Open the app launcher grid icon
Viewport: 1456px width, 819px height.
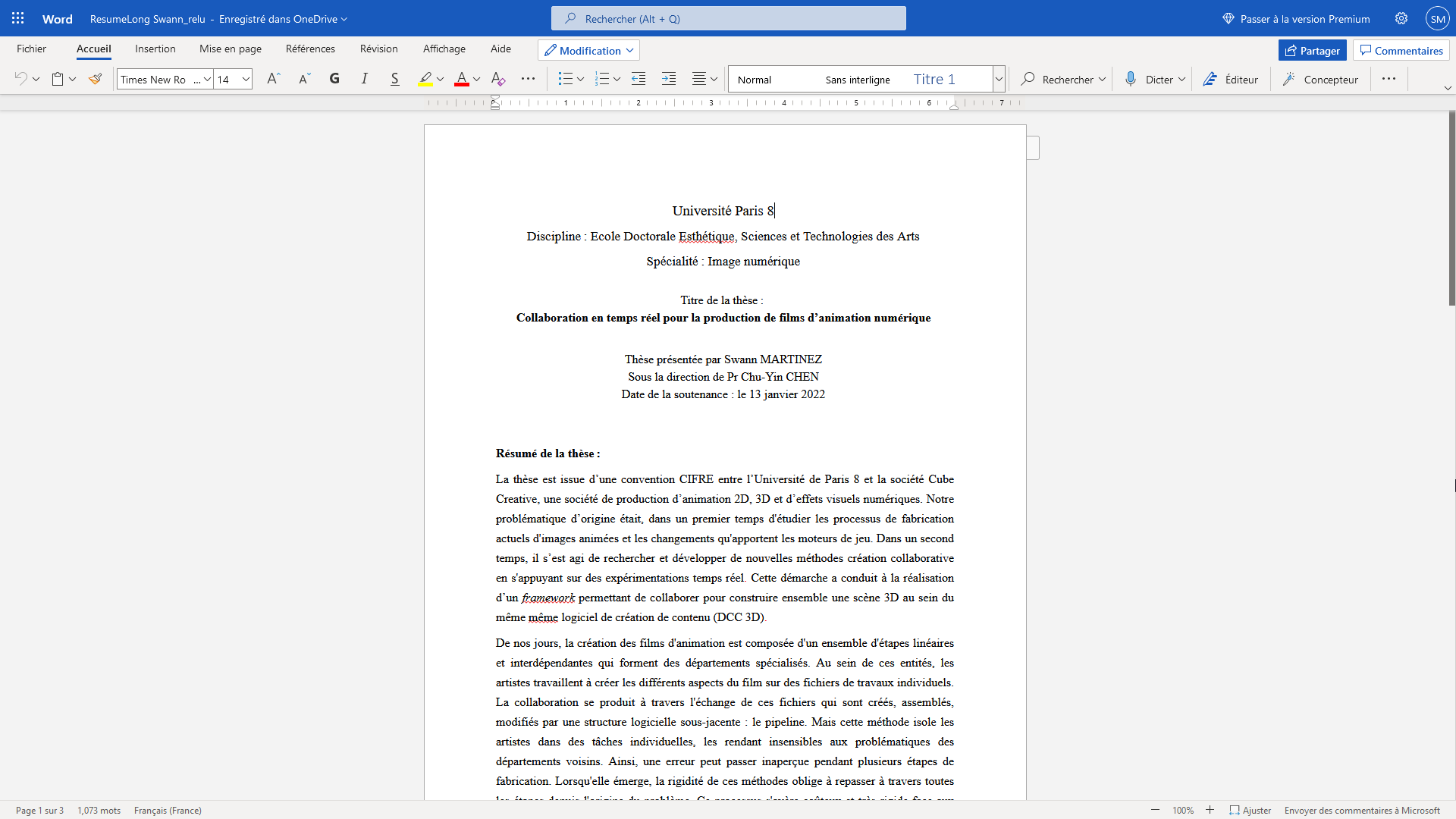click(18, 18)
